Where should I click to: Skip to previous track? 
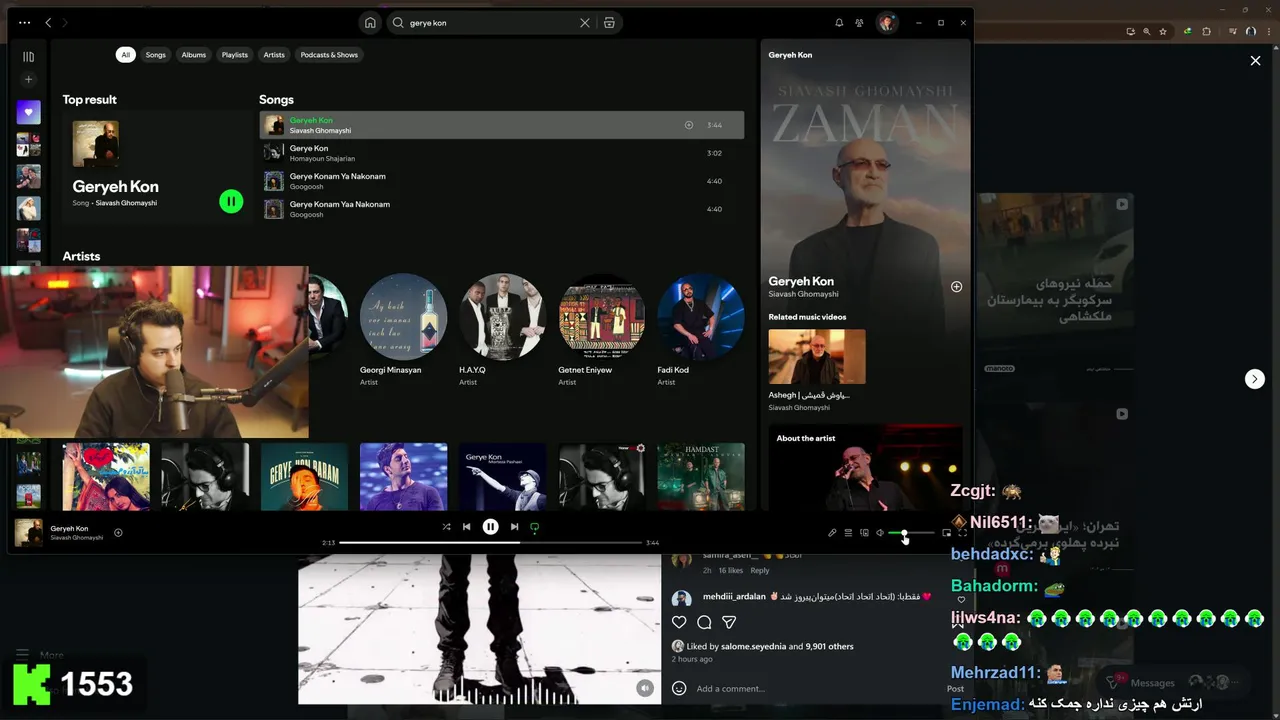point(466,527)
